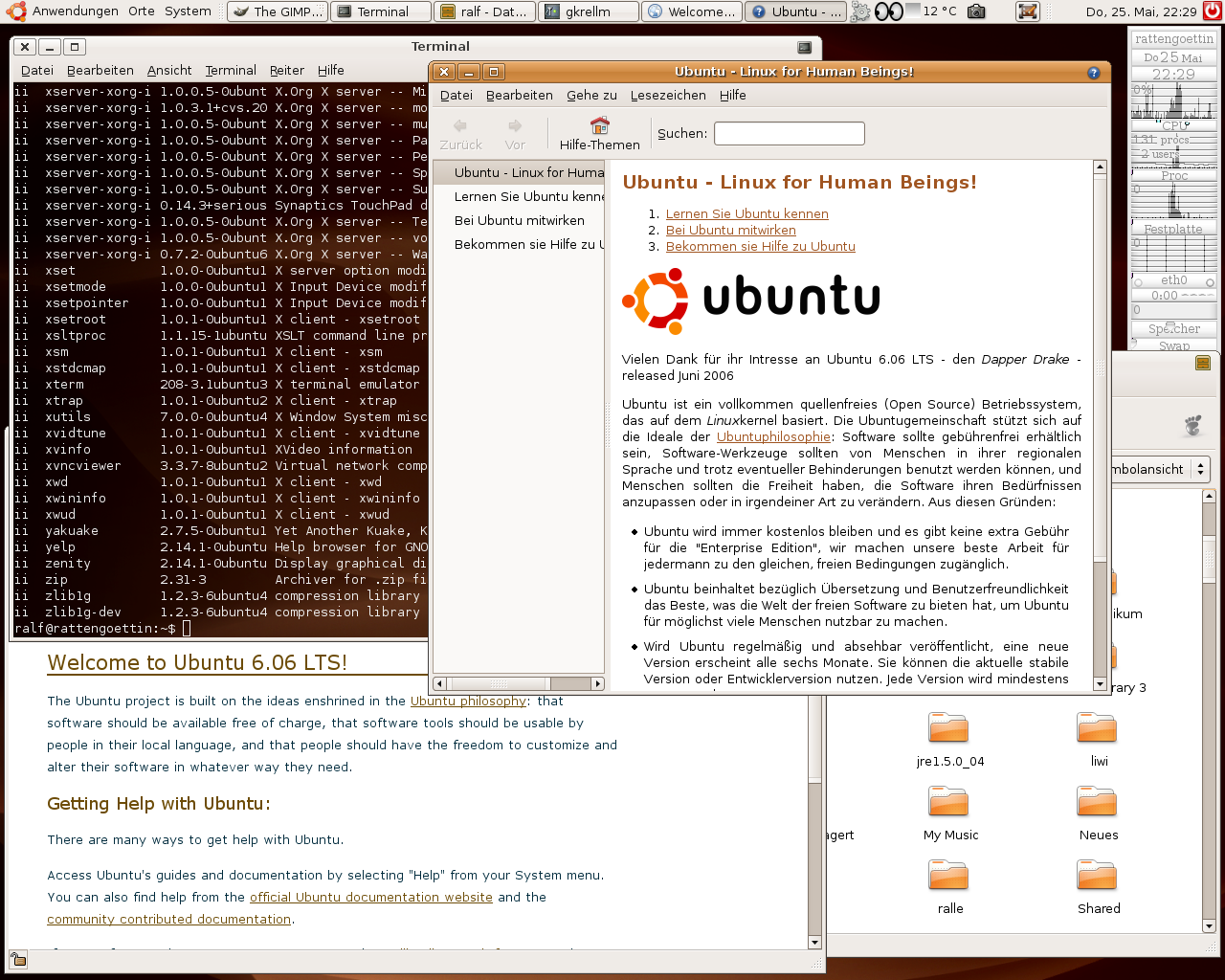Click the file cabinet icon in the file manager title bar
This screenshot has height=980, width=1225.
point(1203,364)
